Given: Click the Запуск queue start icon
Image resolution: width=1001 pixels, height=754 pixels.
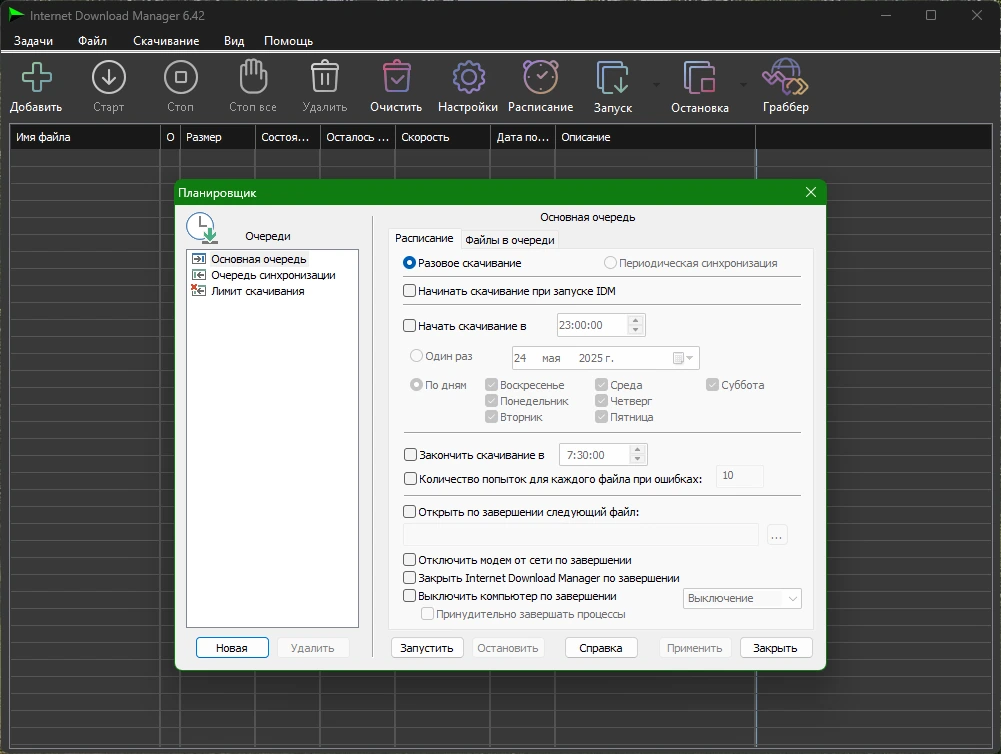Looking at the screenshot, I should point(613,78).
